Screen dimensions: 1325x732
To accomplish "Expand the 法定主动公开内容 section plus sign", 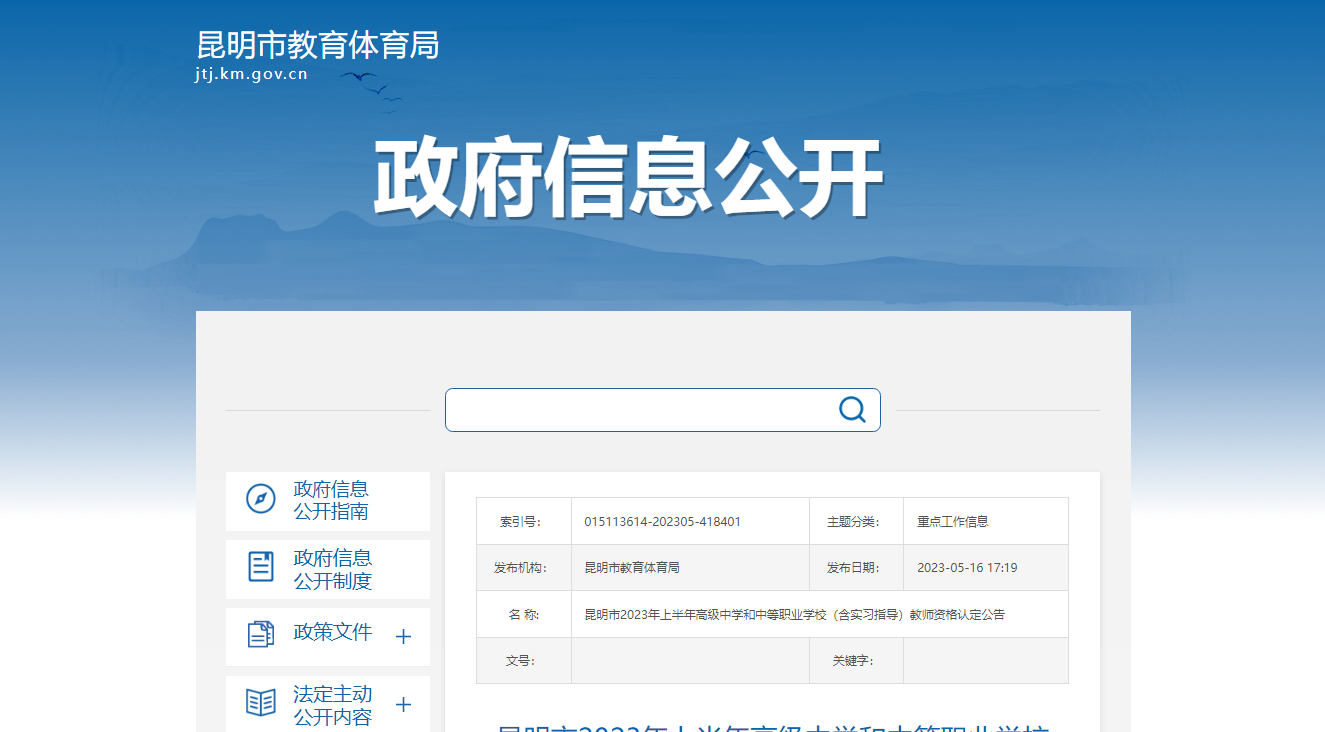I will tap(403, 705).
